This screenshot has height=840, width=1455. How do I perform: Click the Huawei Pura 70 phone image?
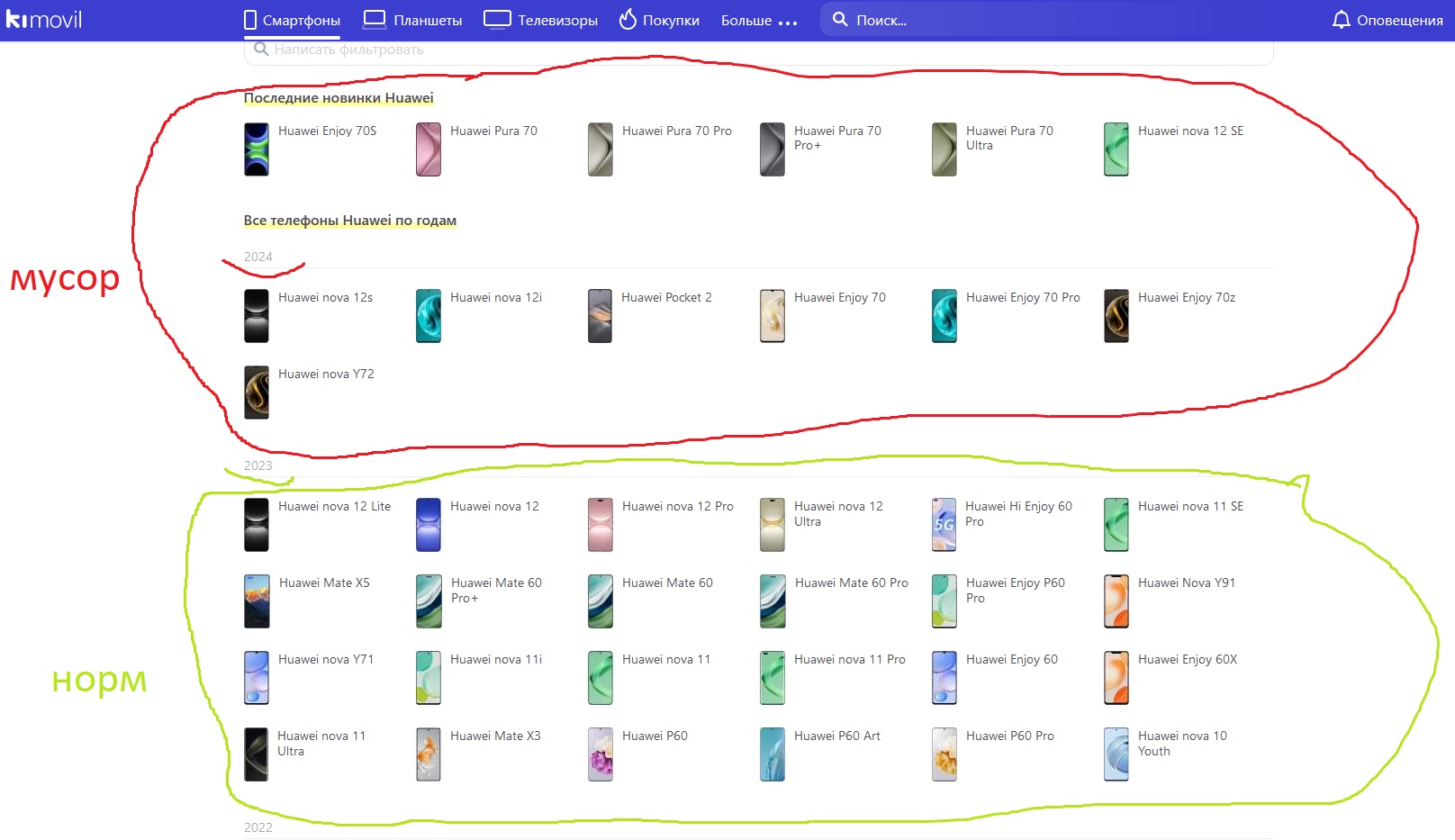point(429,149)
